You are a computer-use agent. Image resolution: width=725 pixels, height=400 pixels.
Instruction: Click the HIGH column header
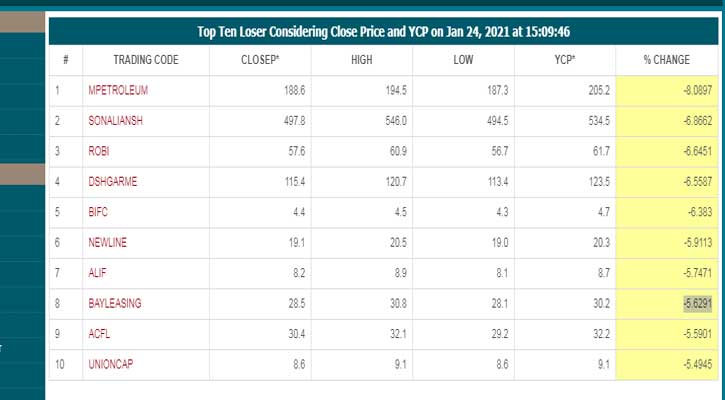pyautogui.click(x=362, y=60)
